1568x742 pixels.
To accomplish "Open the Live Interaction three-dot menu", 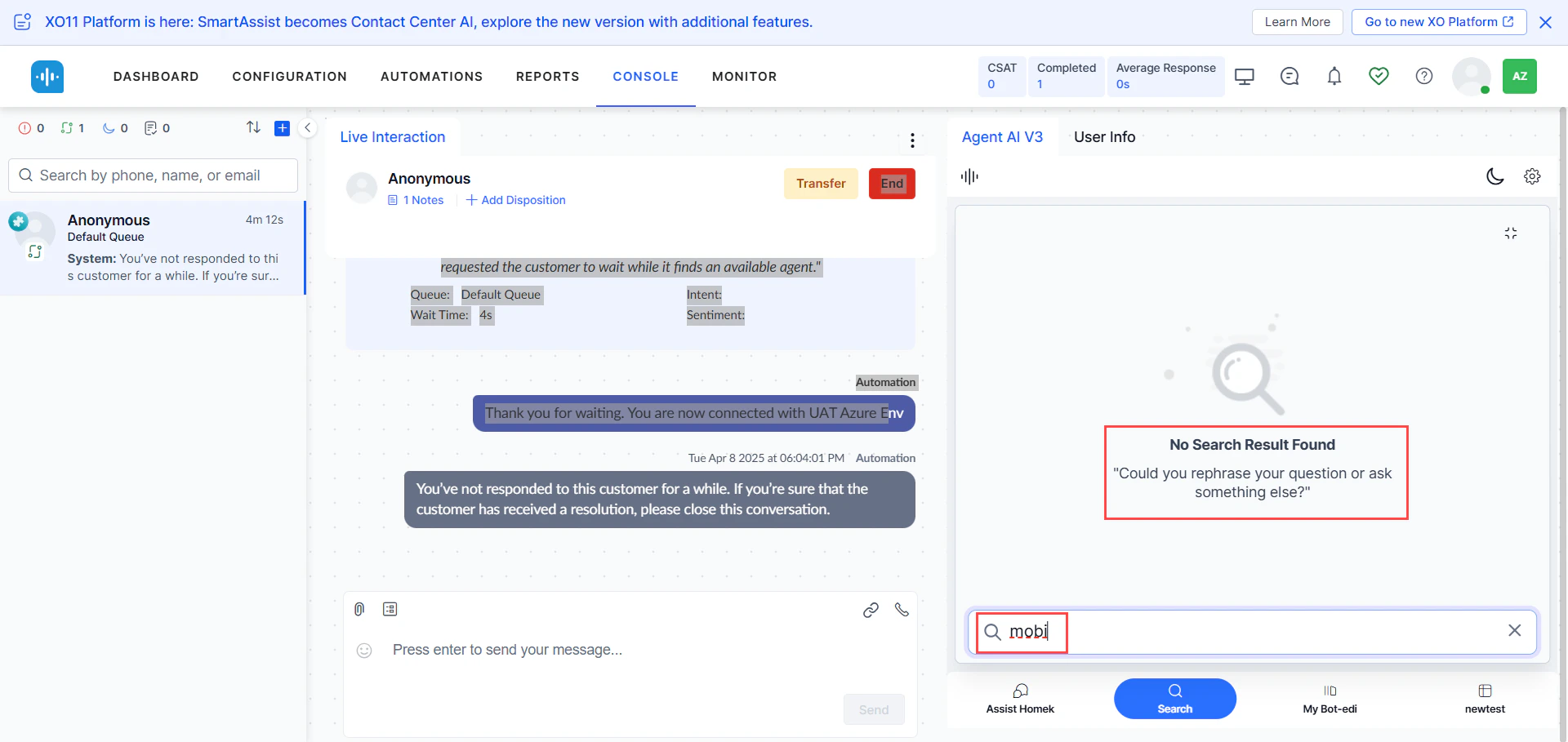I will click(912, 140).
